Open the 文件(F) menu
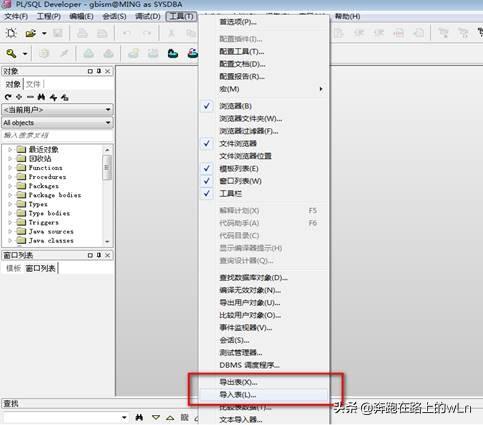Viewport: 483px width, 425px height. 16,16
